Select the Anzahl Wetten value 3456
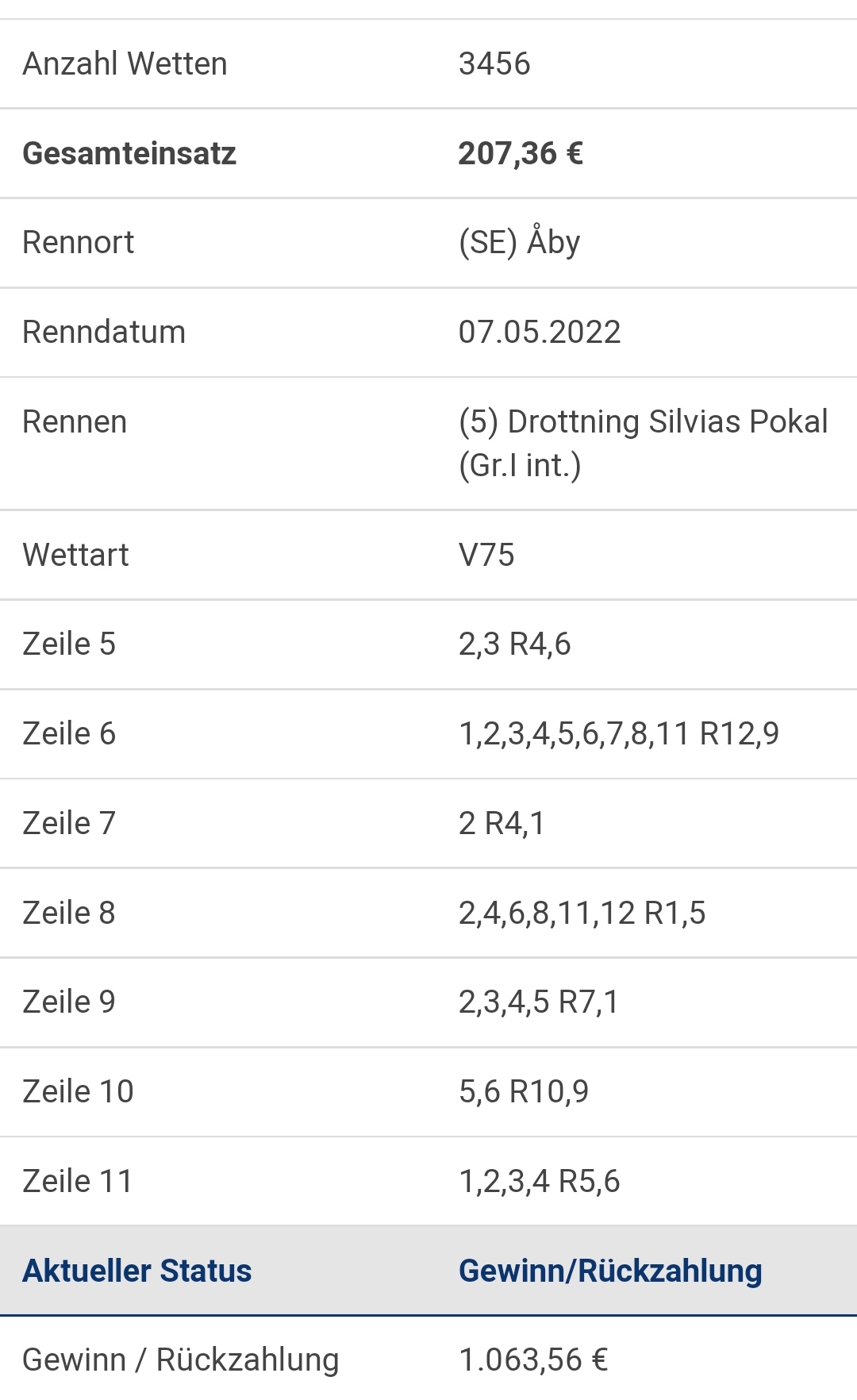The image size is (857, 1400). pyautogui.click(x=494, y=63)
